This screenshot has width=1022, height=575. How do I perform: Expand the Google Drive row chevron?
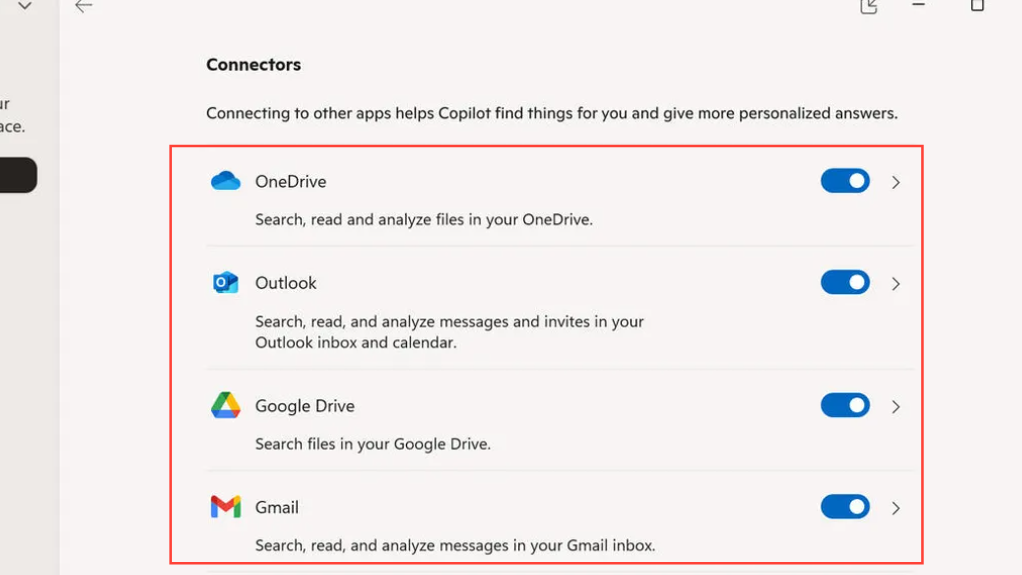[896, 407]
